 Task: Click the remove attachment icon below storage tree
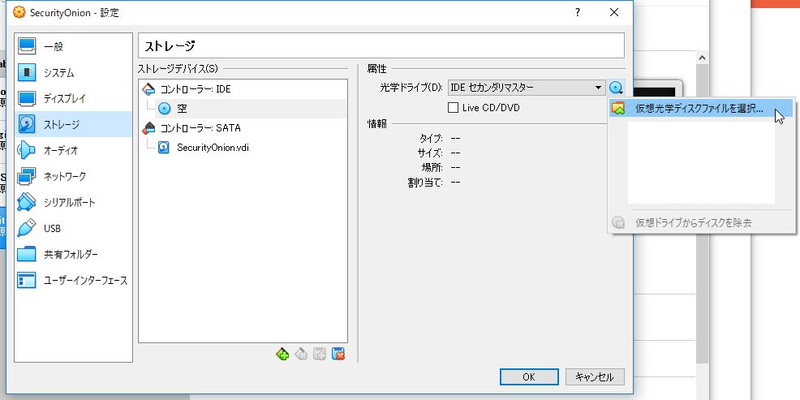pyautogui.click(x=338, y=354)
